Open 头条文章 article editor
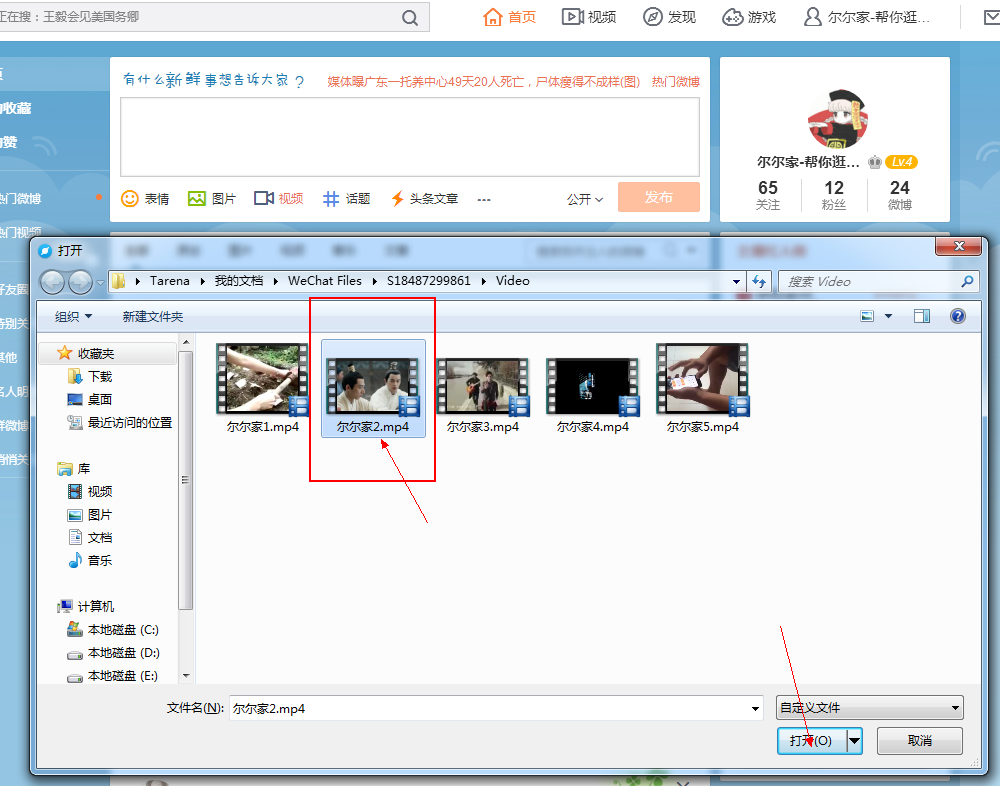Viewport: 1000px width, 786px height. click(424, 198)
